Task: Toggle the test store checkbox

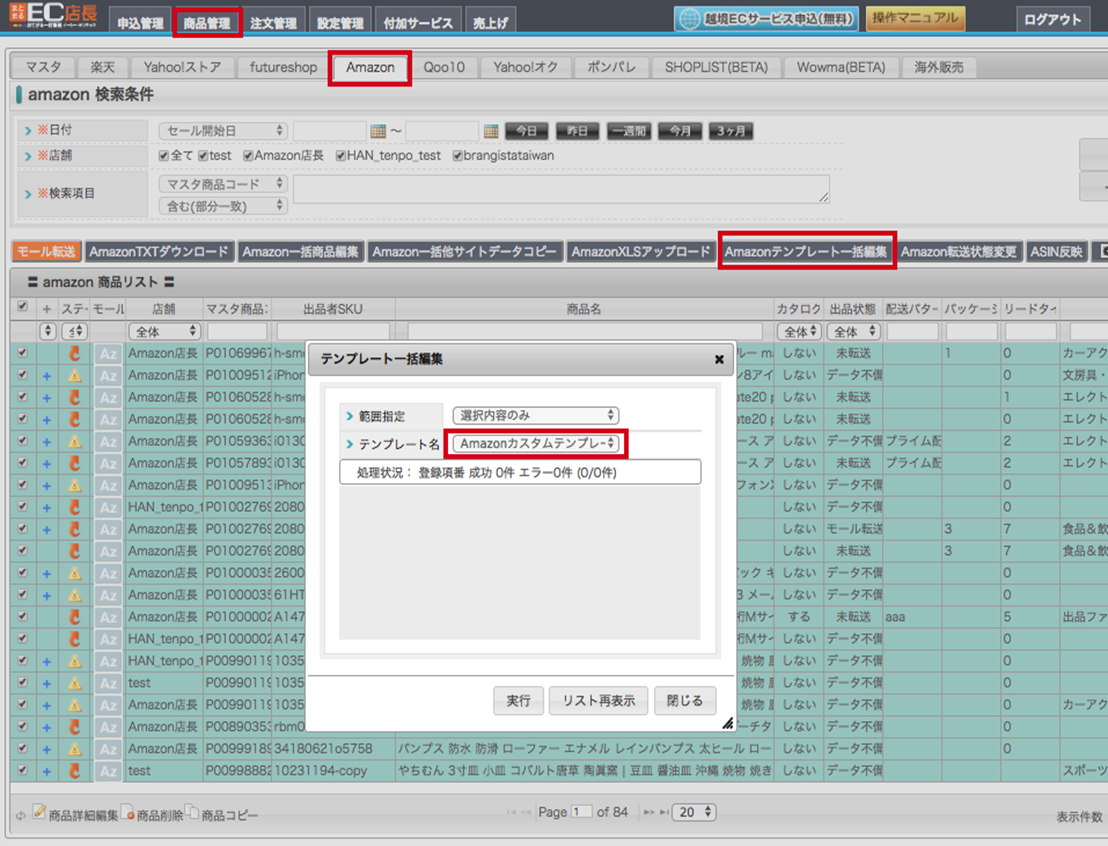Action: click(x=203, y=155)
